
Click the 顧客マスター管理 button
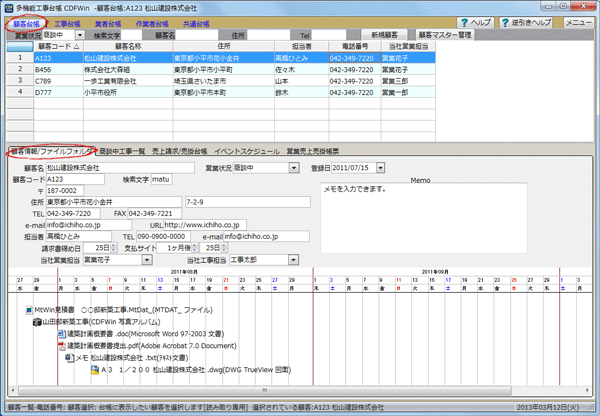(446, 34)
